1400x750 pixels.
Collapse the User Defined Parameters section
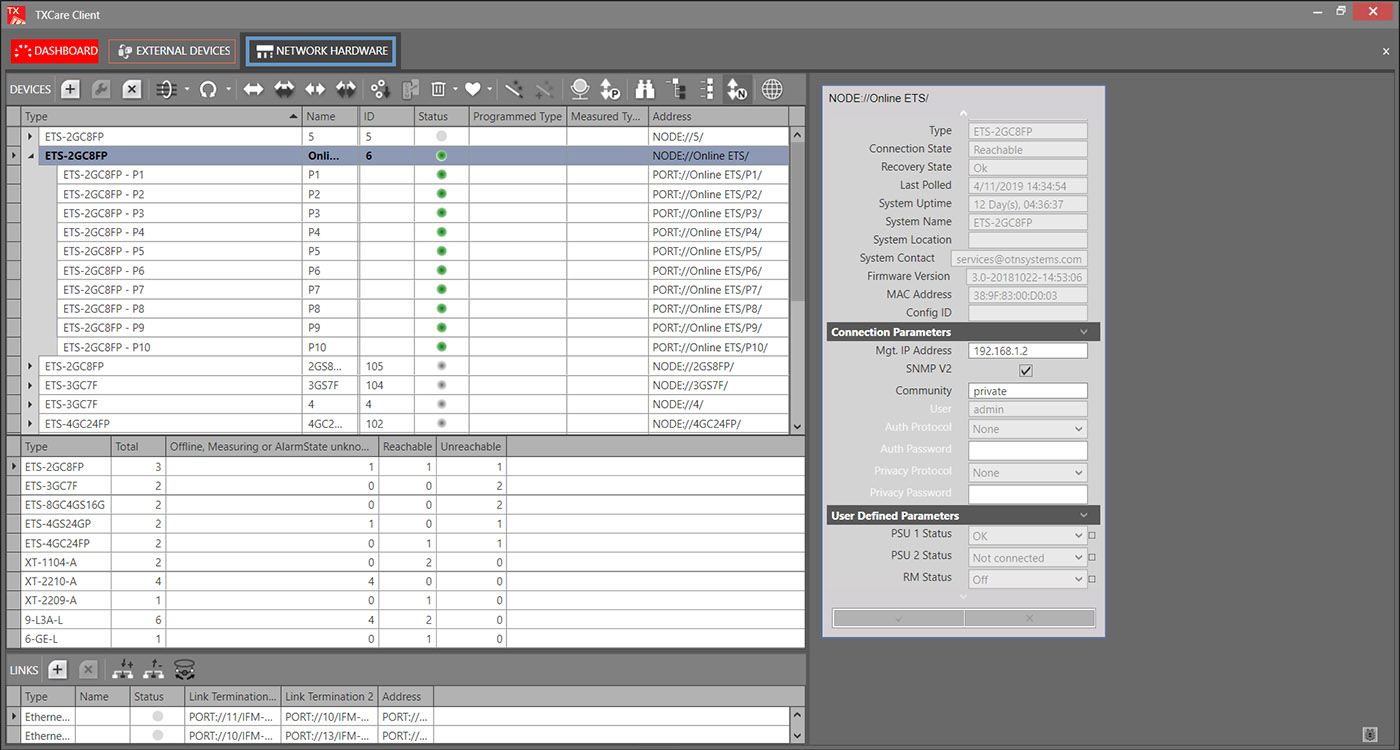[x=1084, y=516]
